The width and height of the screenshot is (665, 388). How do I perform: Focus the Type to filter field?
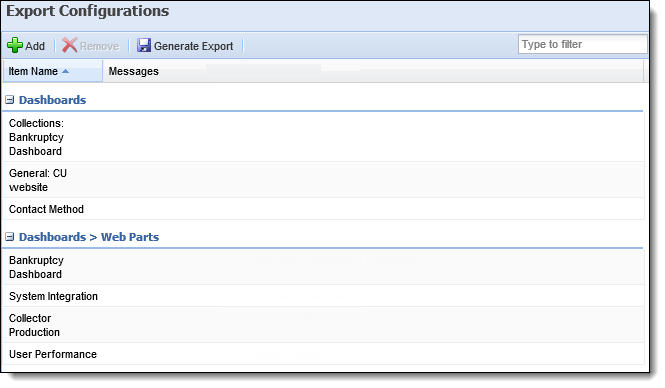click(582, 44)
